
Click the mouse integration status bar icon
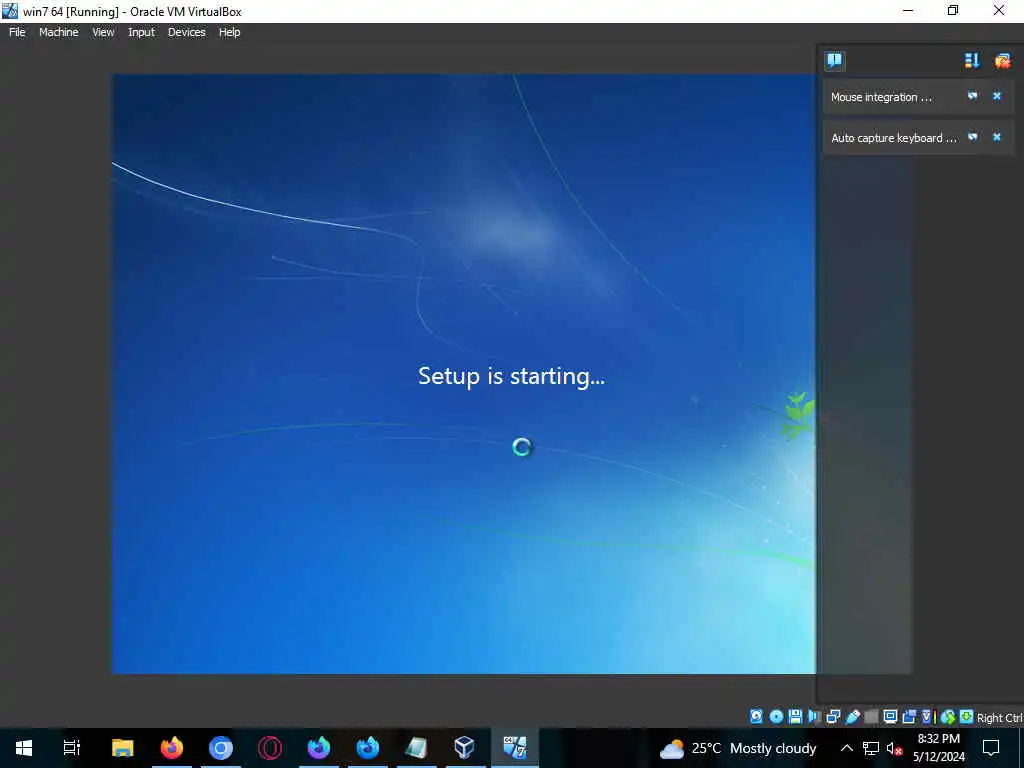pyautogui.click(x=948, y=717)
